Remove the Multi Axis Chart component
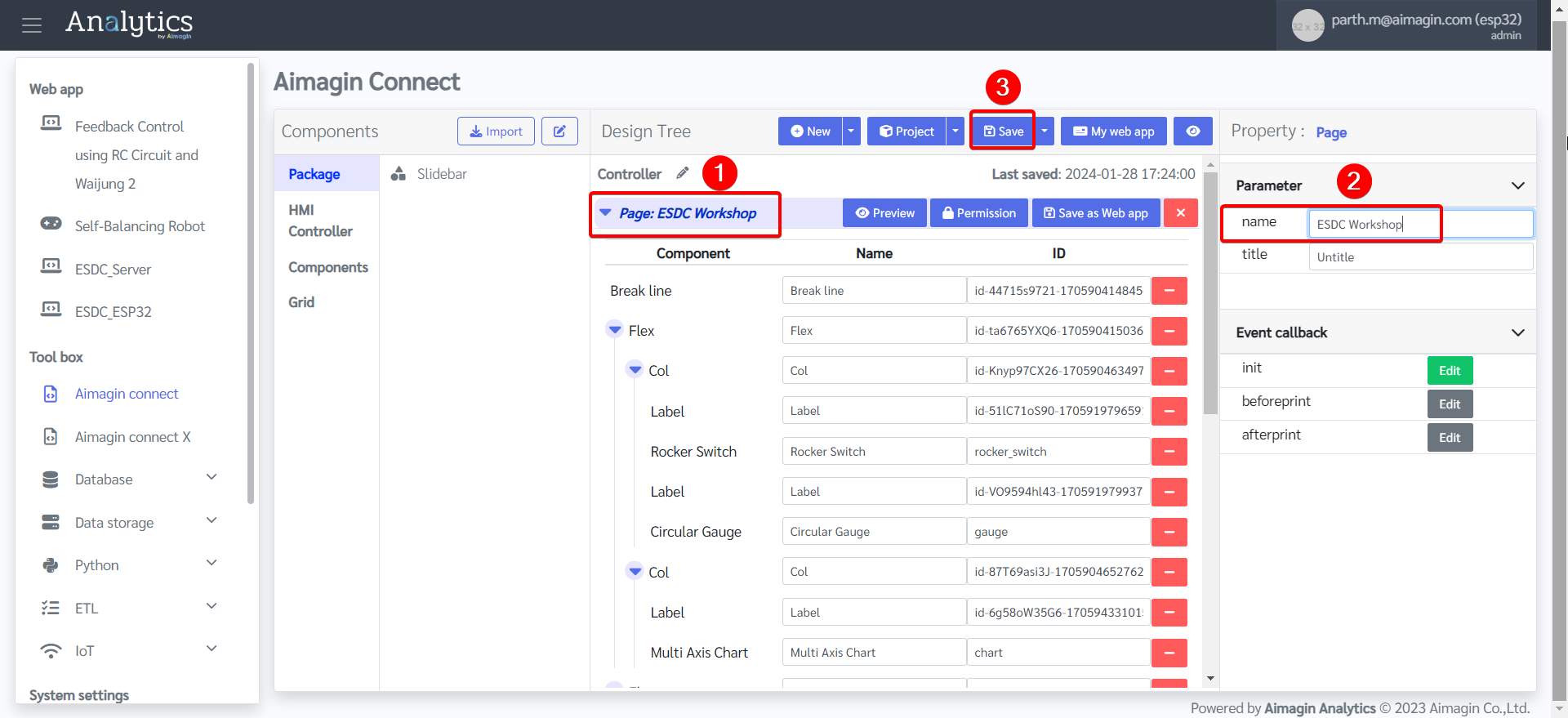Screen dimensions: 1568x718 pyautogui.click(x=1169, y=653)
